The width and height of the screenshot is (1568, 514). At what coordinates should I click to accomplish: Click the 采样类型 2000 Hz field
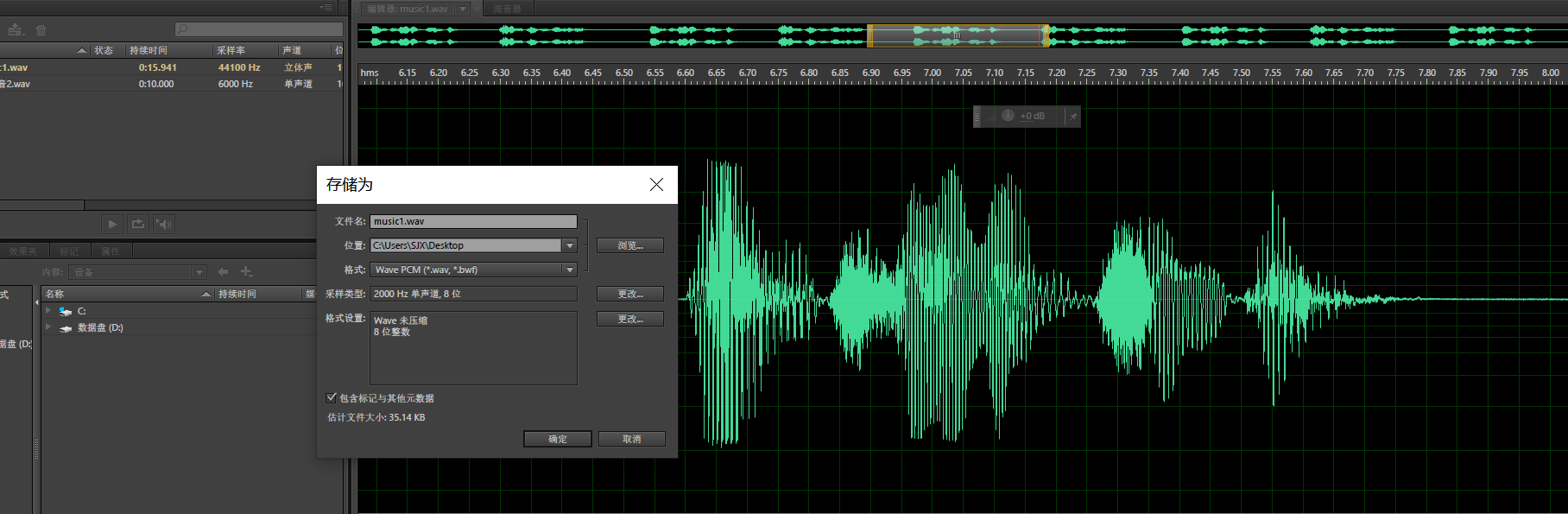click(473, 294)
